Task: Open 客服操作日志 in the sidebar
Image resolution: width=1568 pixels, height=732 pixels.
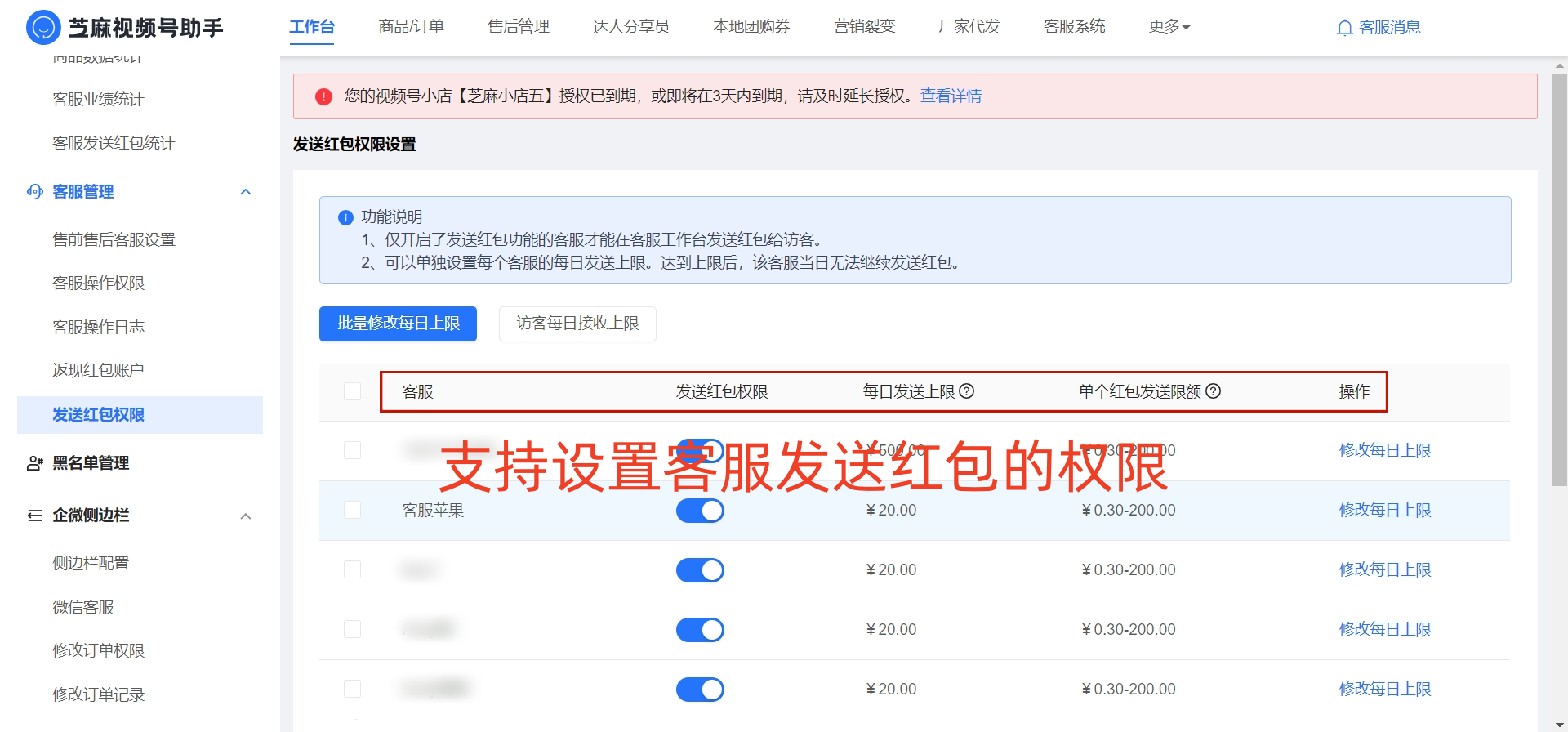Action: (x=98, y=328)
